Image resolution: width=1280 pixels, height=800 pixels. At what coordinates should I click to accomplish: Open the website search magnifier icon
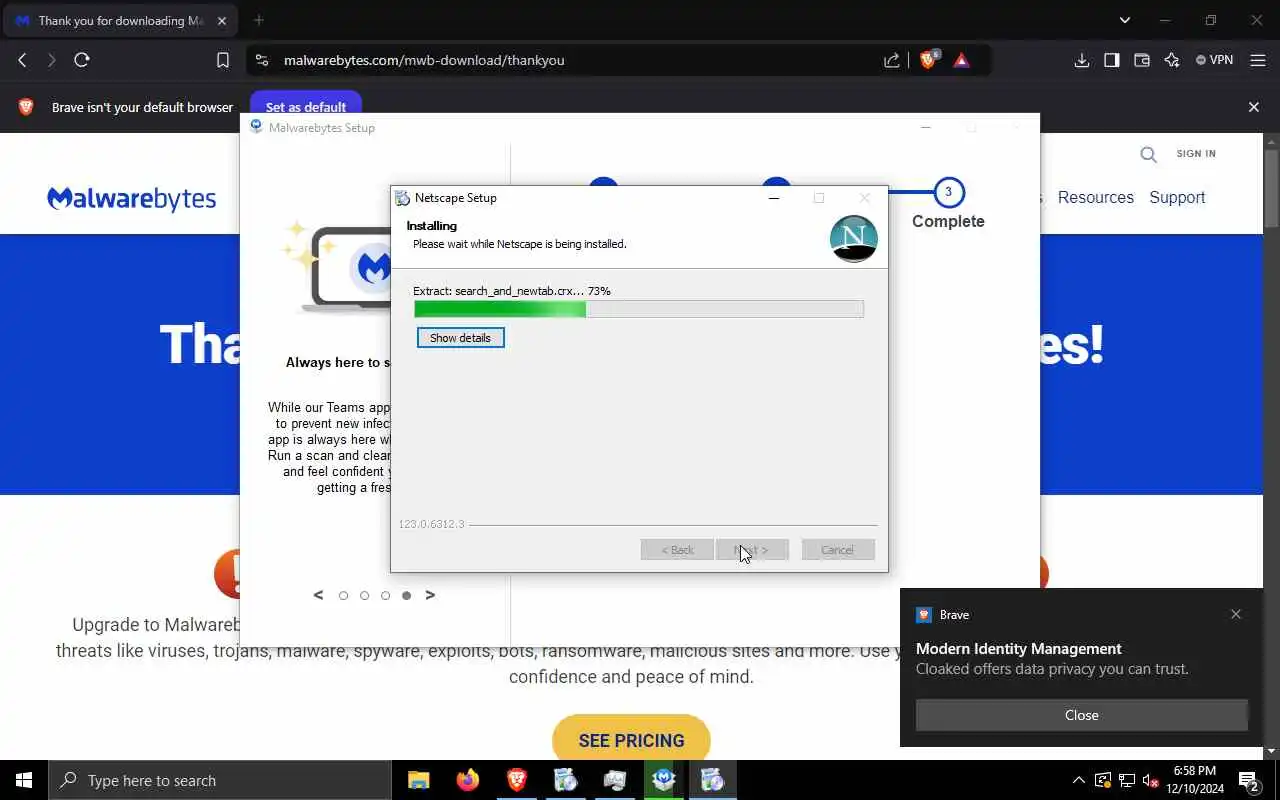click(1148, 154)
